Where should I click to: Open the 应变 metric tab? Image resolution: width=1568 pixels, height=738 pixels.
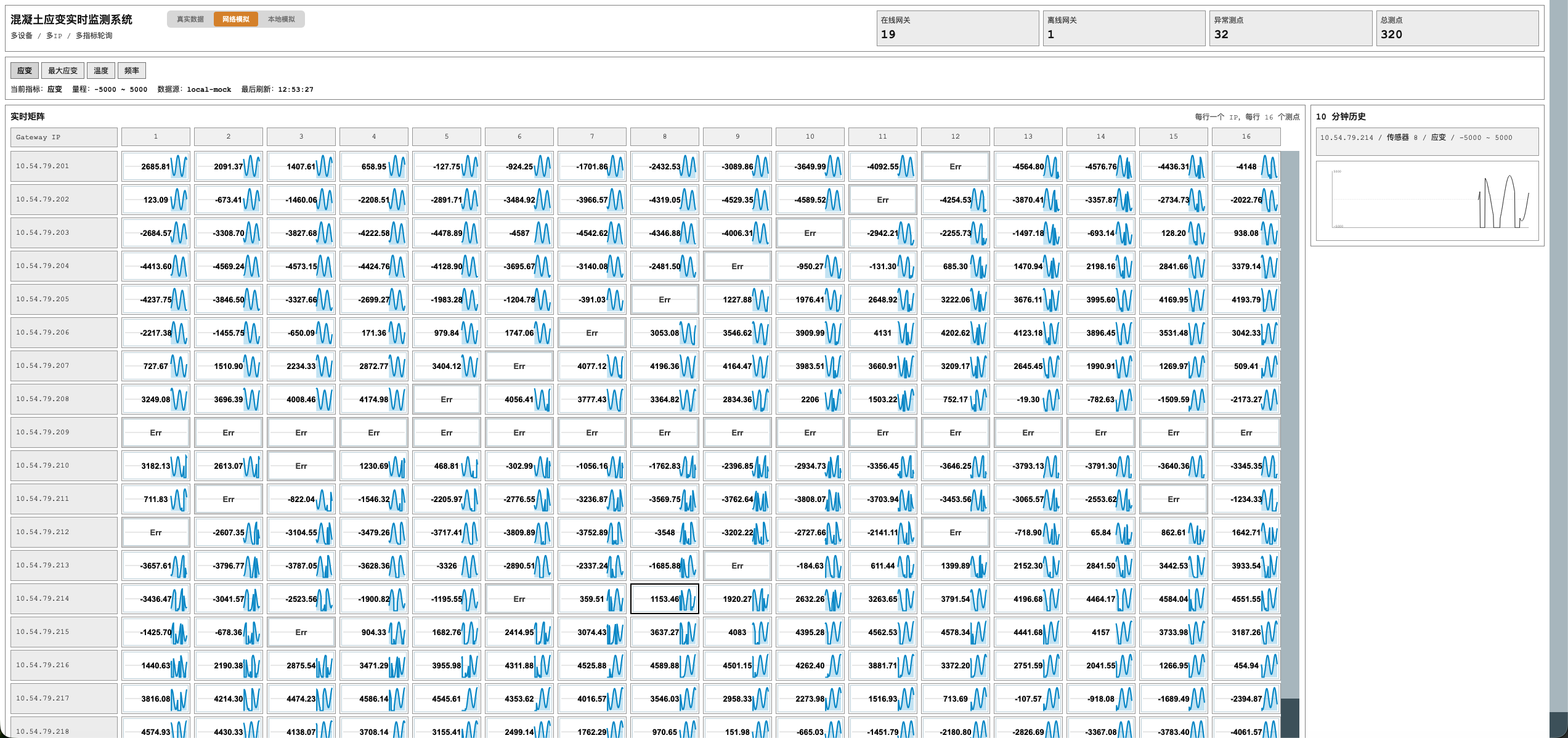click(x=25, y=70)
